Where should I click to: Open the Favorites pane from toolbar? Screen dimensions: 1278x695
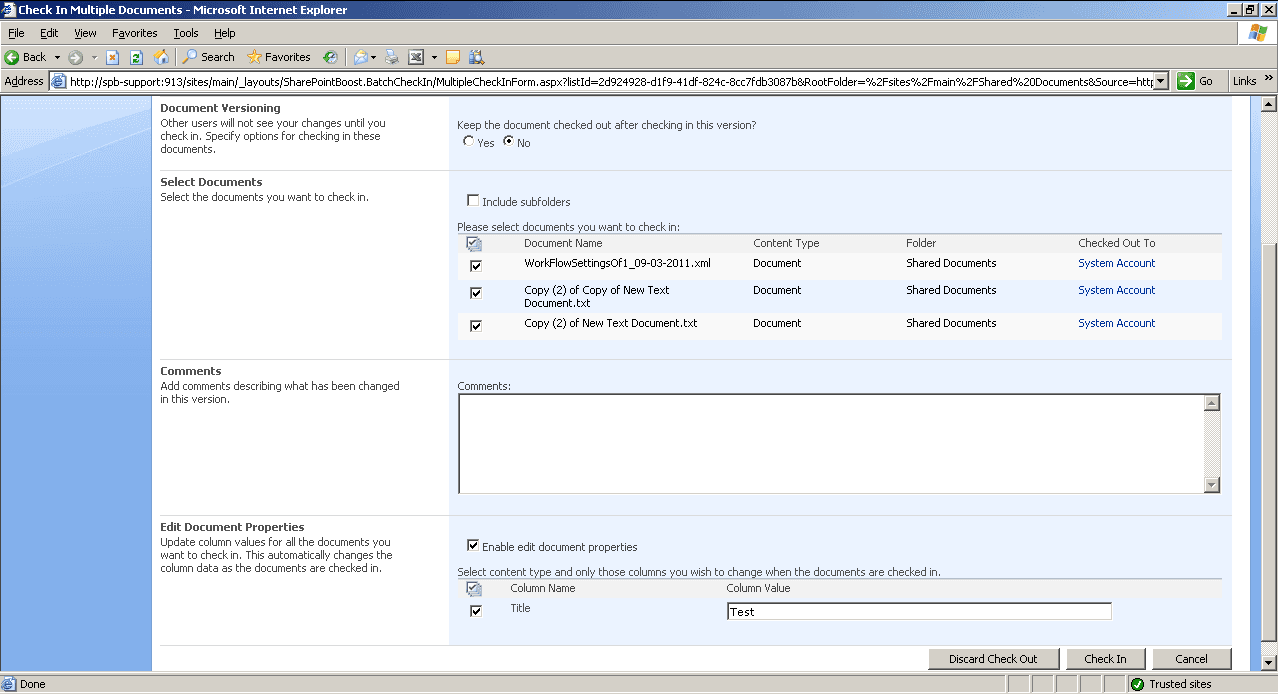[x=279, y=57]
